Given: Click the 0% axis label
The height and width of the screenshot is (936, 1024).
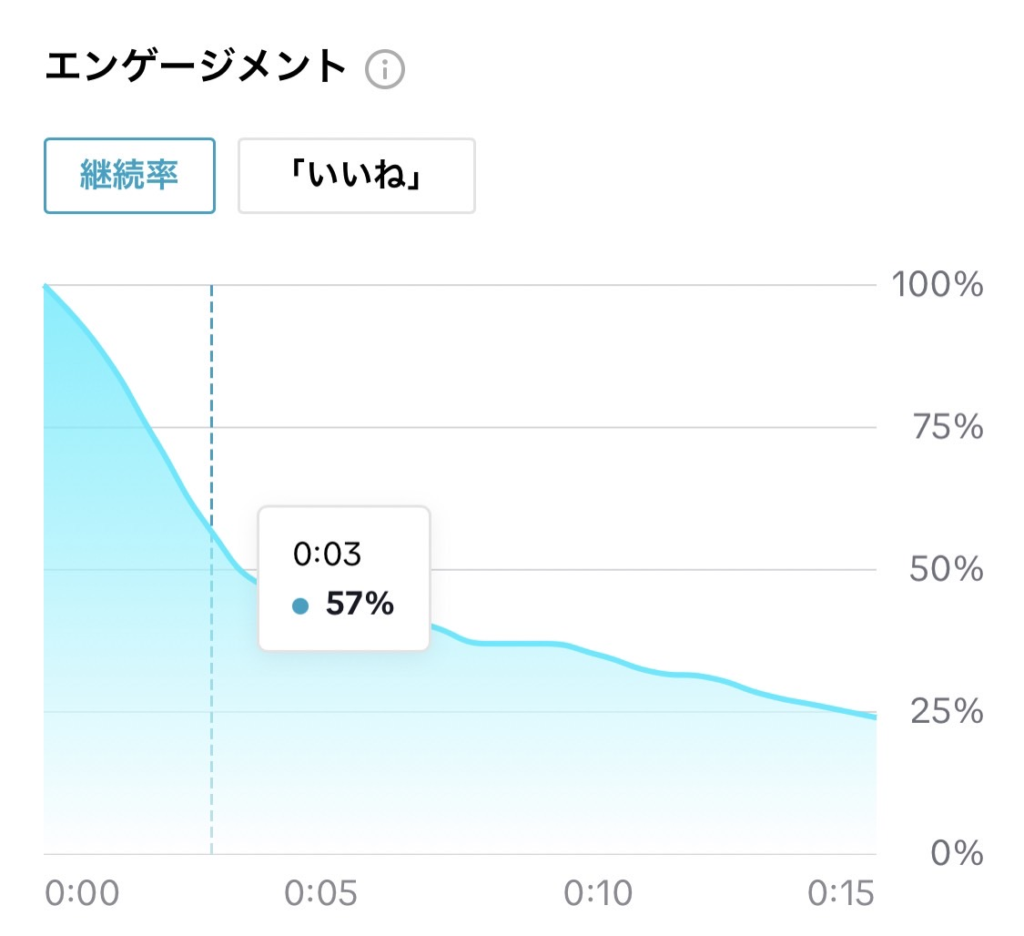Looking at the screenshot, I should pos(957,854).
